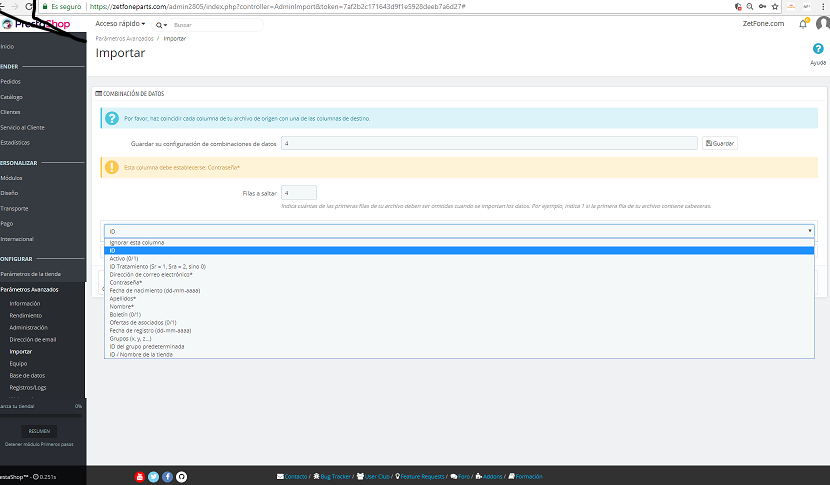Click the ZetFone.com shop link
830x485 pixels.
point(763,24)
